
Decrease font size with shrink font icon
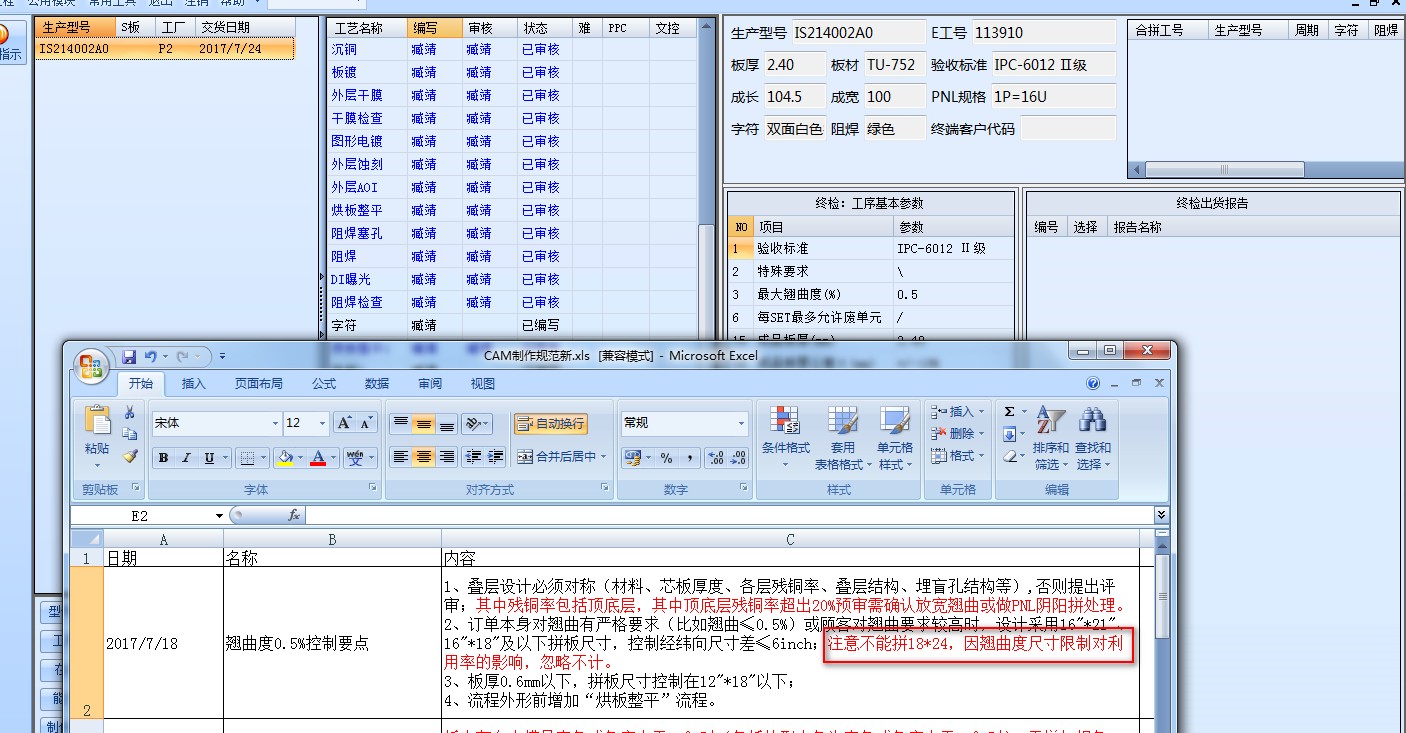(366, 423)
